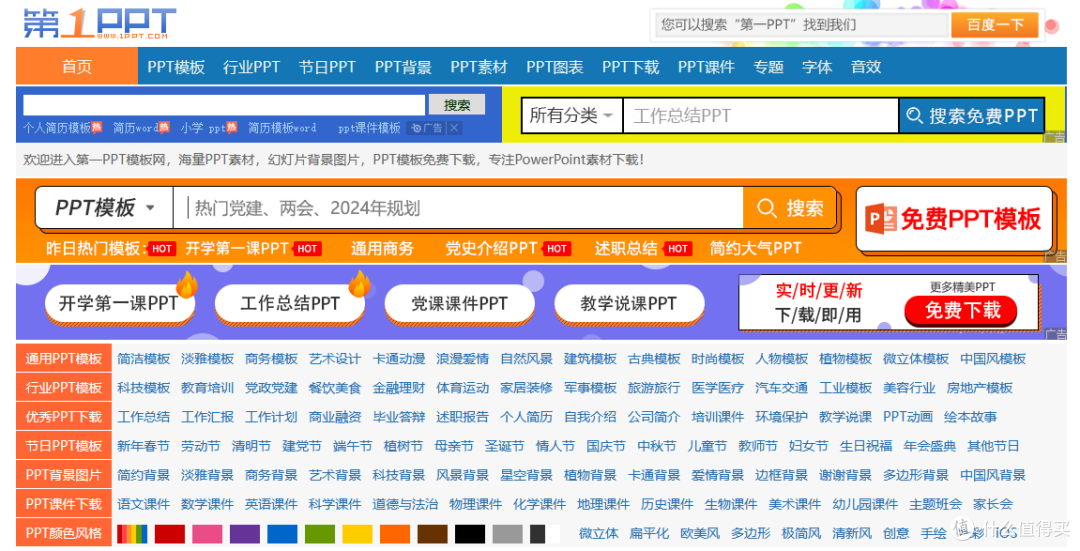Open the 优秀PPT下载 category label
1080x551 pixels.
[64, 417]
